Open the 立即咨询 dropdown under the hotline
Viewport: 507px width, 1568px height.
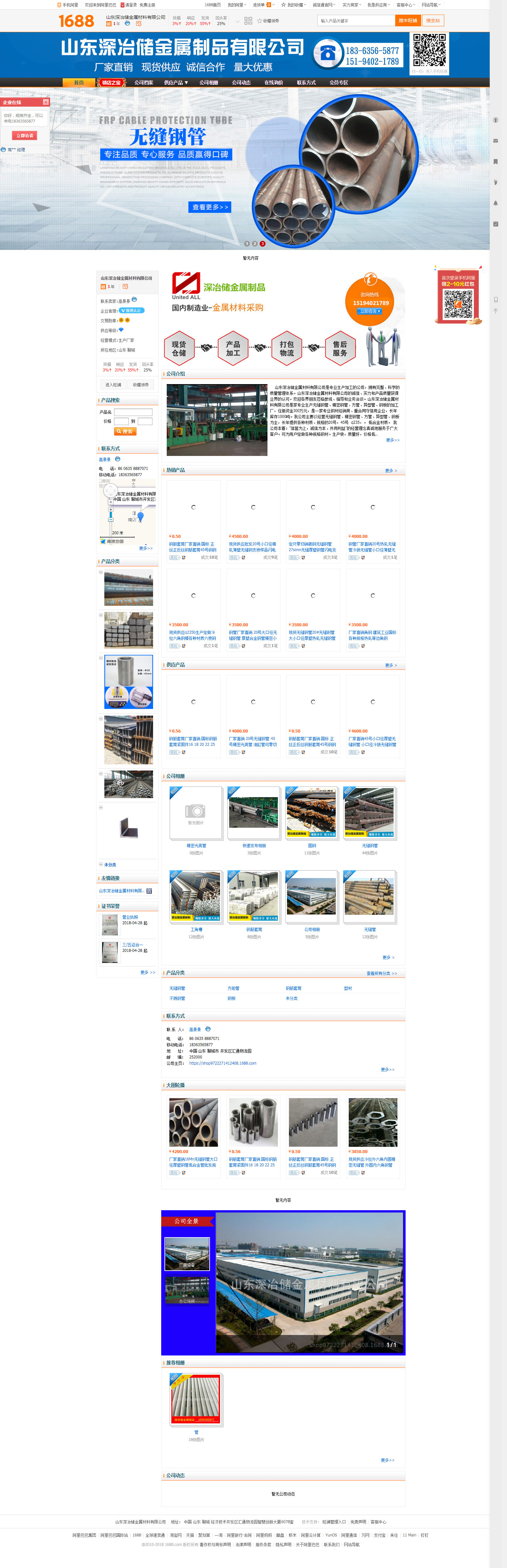(370, 311)
